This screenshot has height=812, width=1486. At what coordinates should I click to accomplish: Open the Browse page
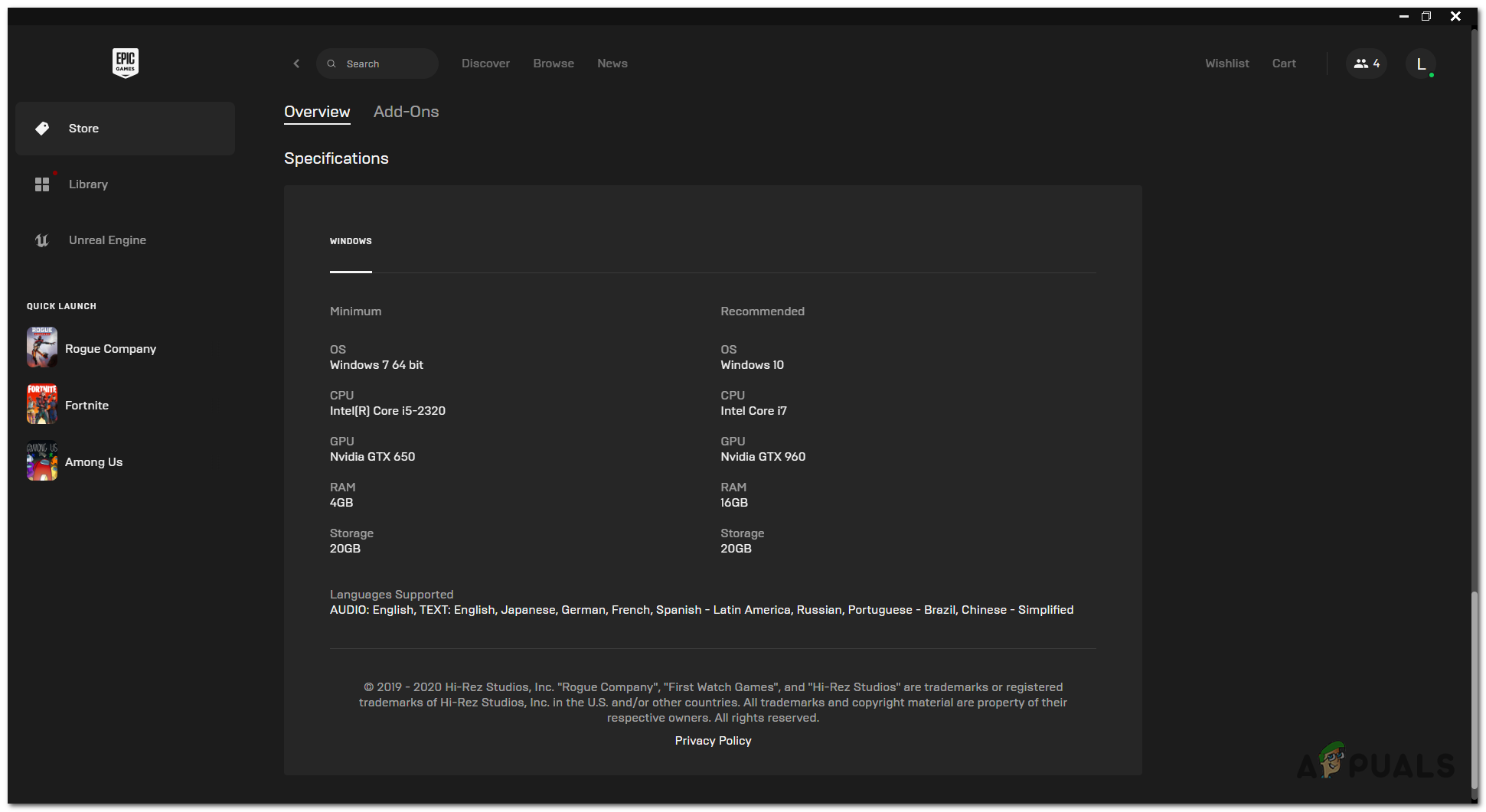point(554,64)
